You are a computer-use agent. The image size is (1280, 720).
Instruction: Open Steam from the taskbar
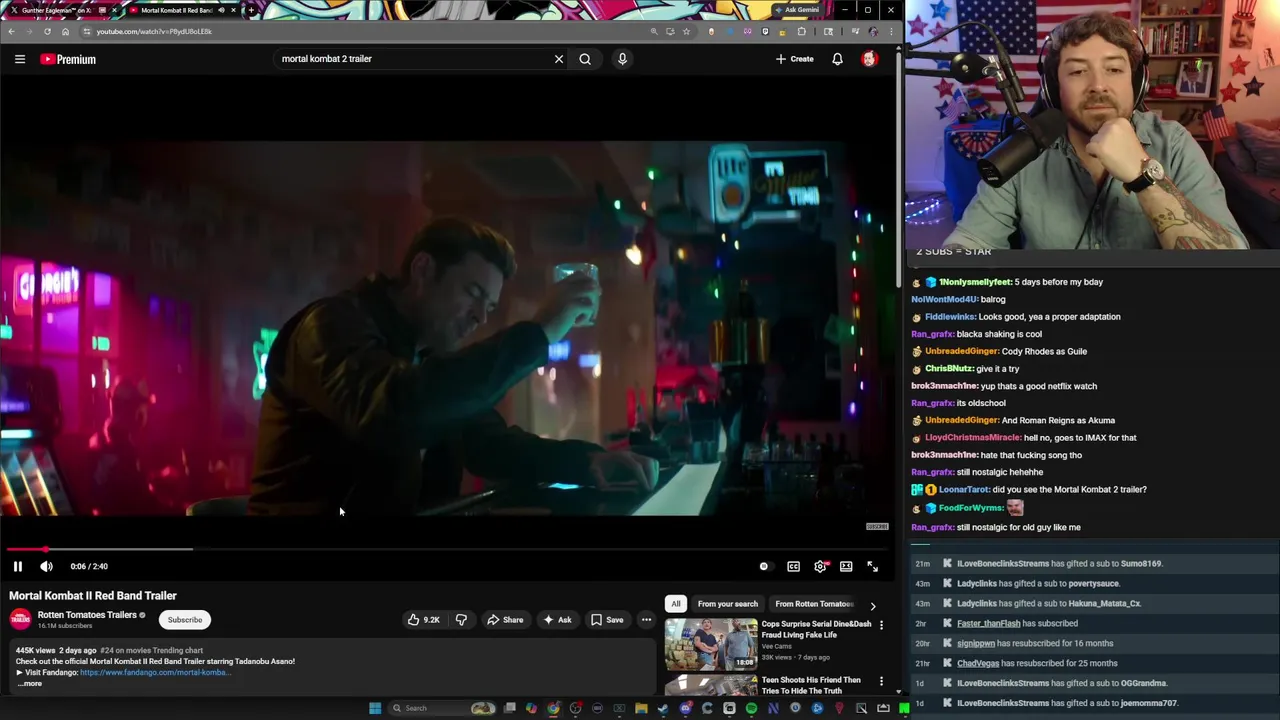click(663, 708)
